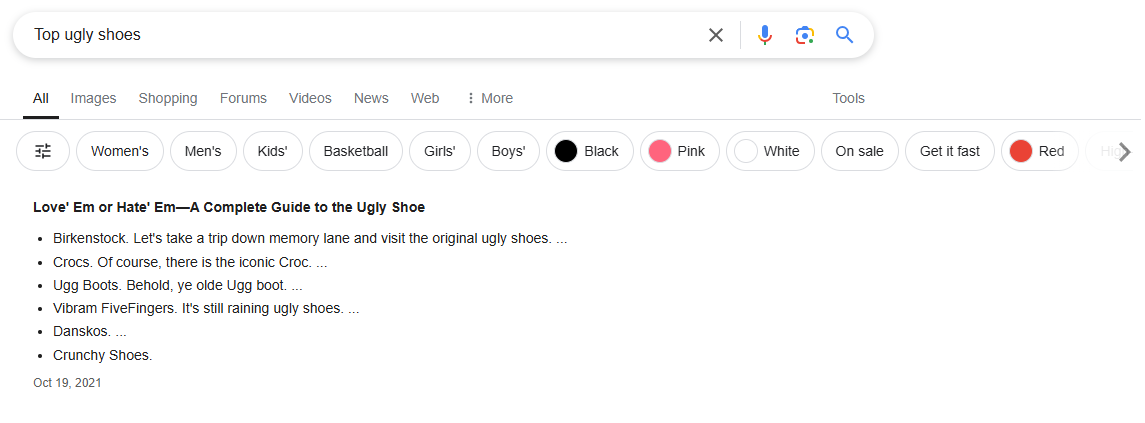Open the More tabs menu
The image size is (1145, 423).
pyautogui.click(x=489, y=98)
